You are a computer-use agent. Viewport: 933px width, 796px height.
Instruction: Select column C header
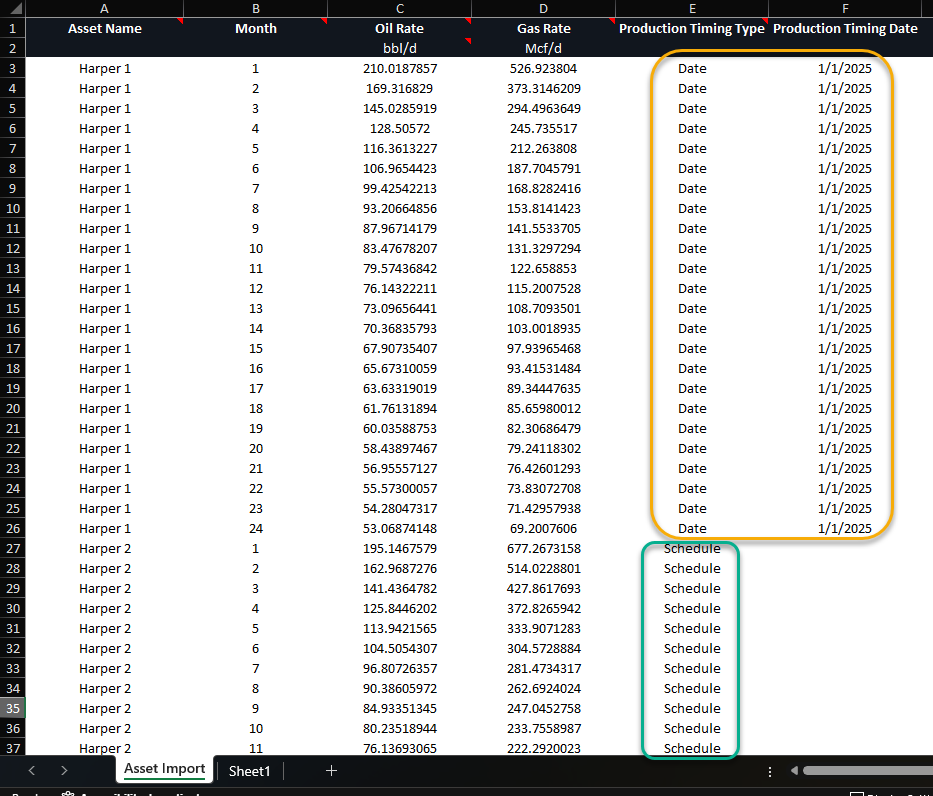coord(399,8)
